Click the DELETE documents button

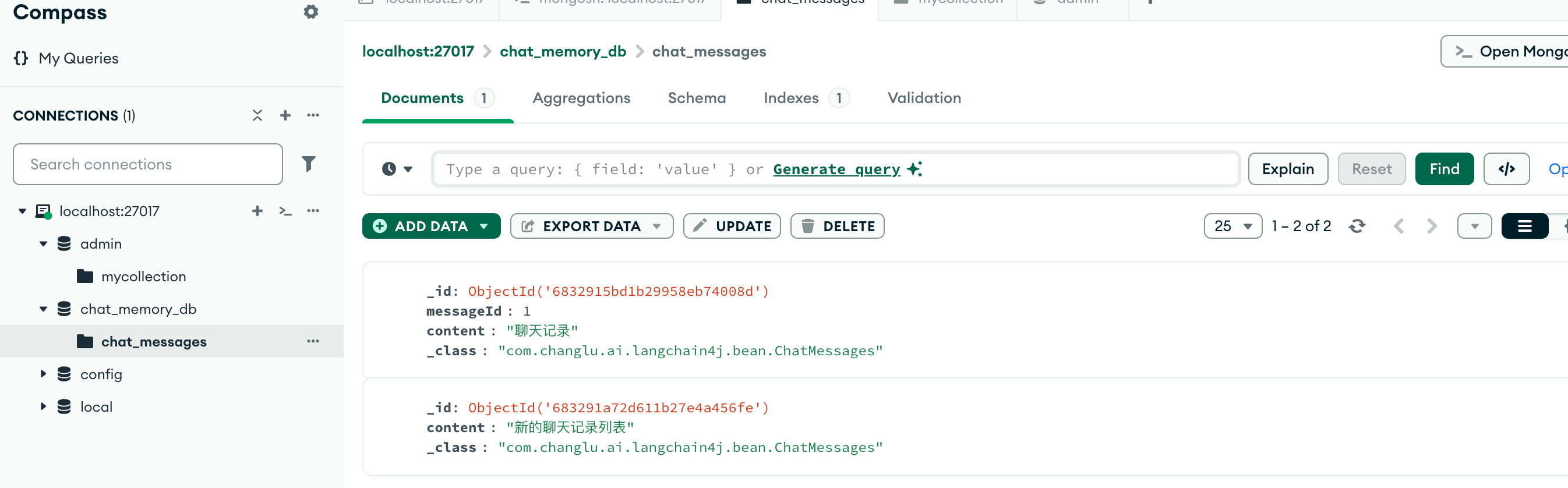(837, 227)
